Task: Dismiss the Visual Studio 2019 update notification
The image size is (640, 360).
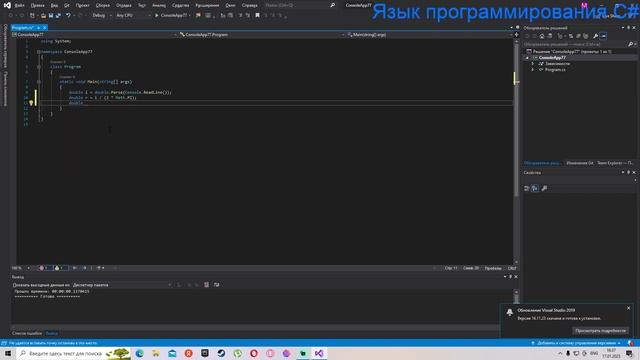Action: pyautogui.click(x=629, y=308)
